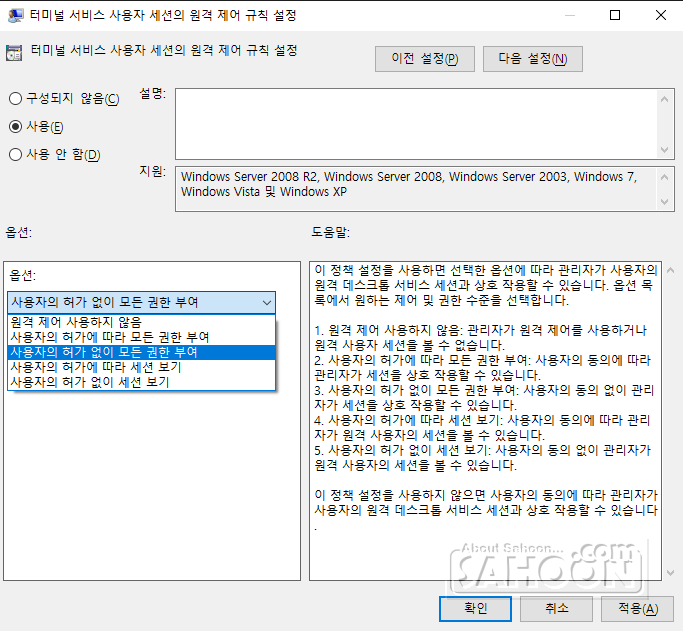The image size is (683, 631).
Task: Click the down arrow of the 지원 box scrollbar
Action: [x=666, y=201]
